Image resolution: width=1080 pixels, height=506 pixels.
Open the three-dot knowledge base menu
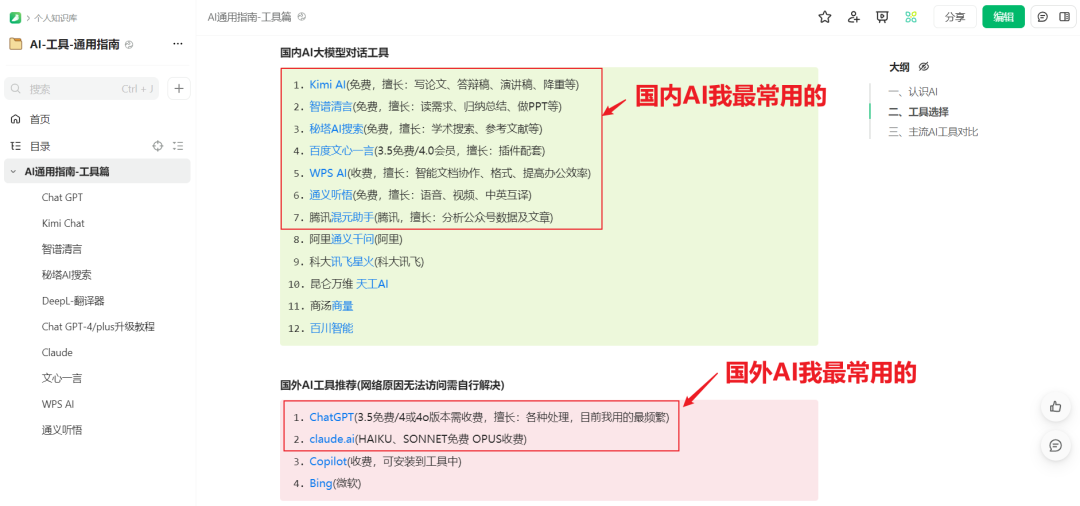(178, 44)
